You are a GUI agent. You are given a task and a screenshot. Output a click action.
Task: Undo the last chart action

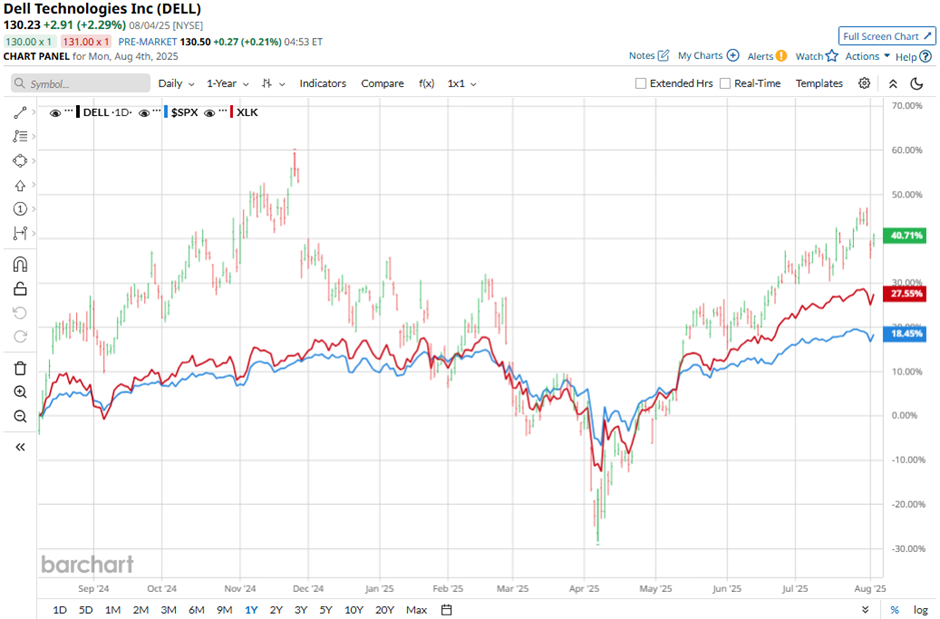click(x=20, y=313)
